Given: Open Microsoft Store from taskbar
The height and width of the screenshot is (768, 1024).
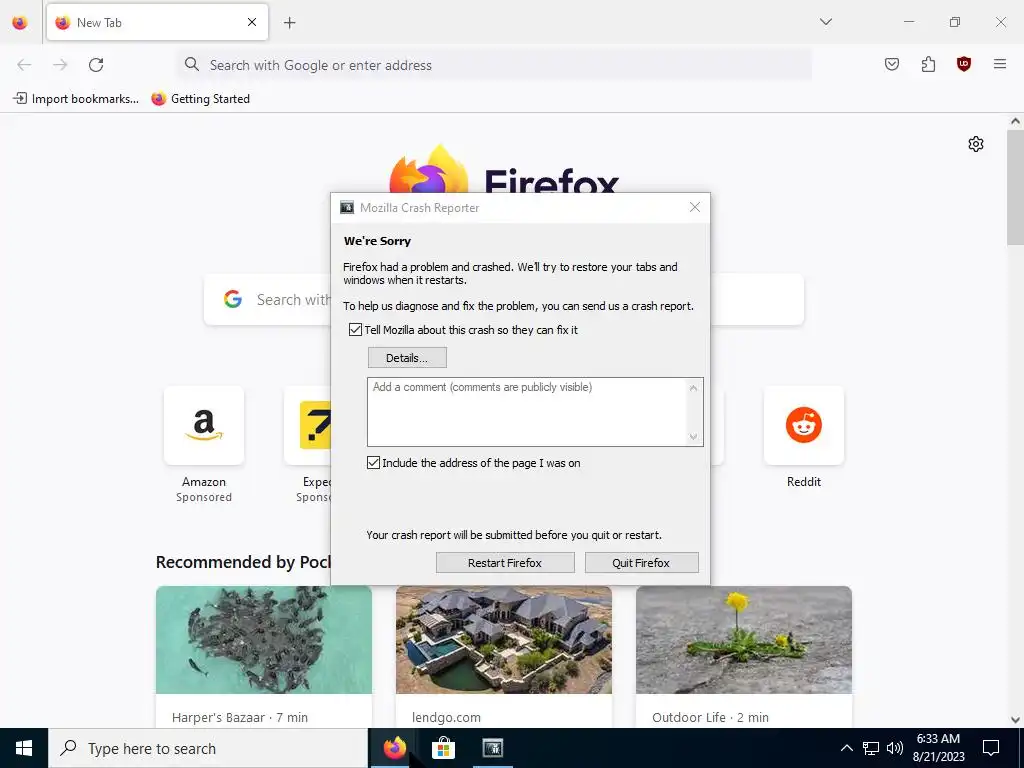Looking at the screenshot, I should tap(443, 748).
